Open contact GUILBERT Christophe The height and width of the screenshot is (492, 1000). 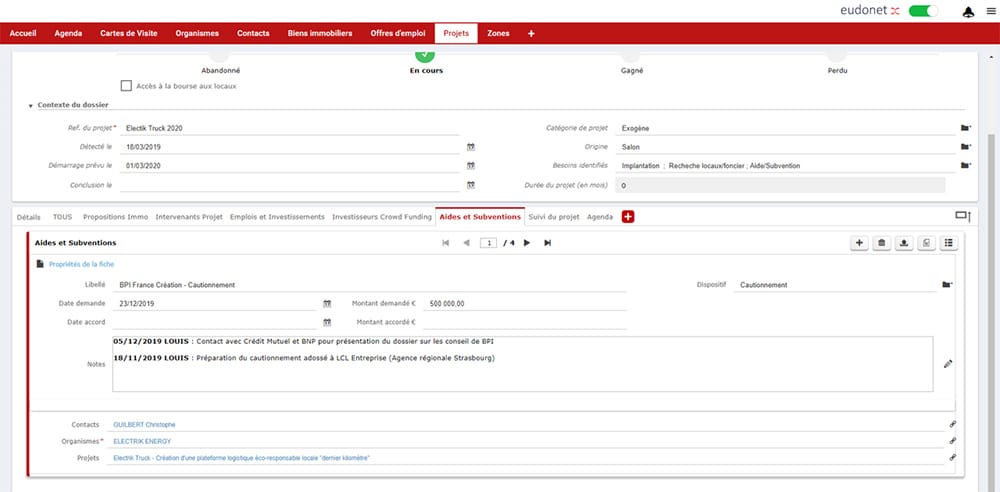(144, 424)
